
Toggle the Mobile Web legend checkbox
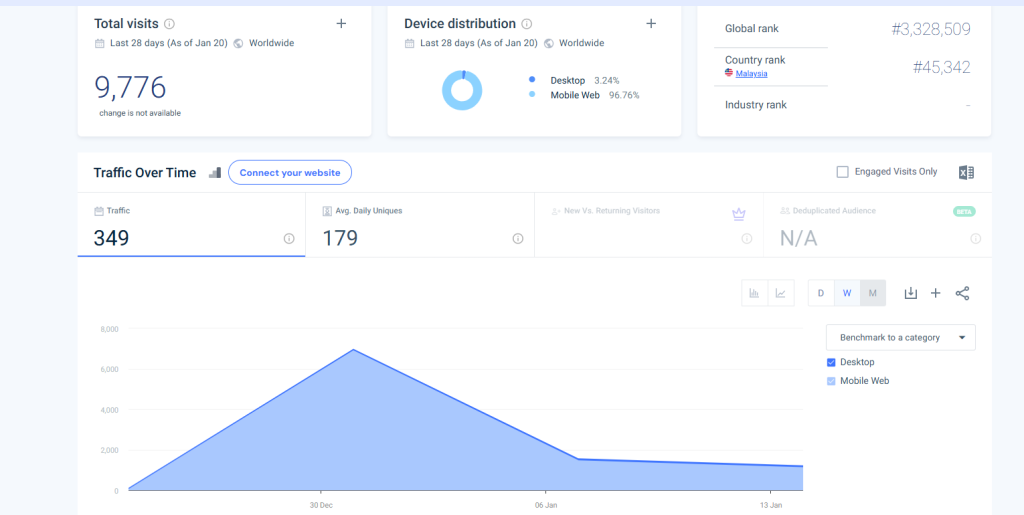coord(832,381)
